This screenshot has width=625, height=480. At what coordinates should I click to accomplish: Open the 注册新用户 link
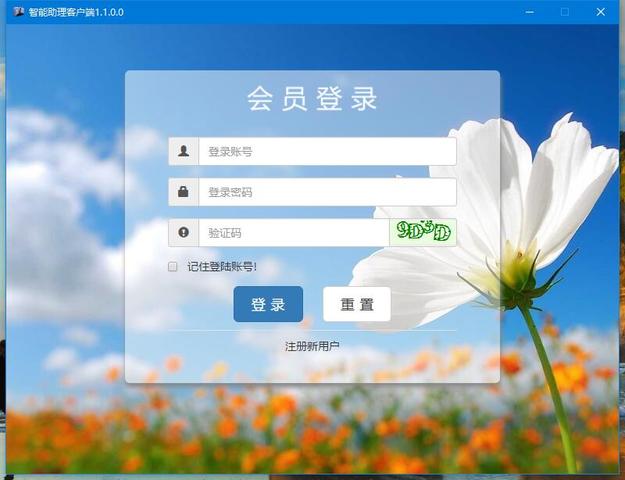[x=312, y=346]
